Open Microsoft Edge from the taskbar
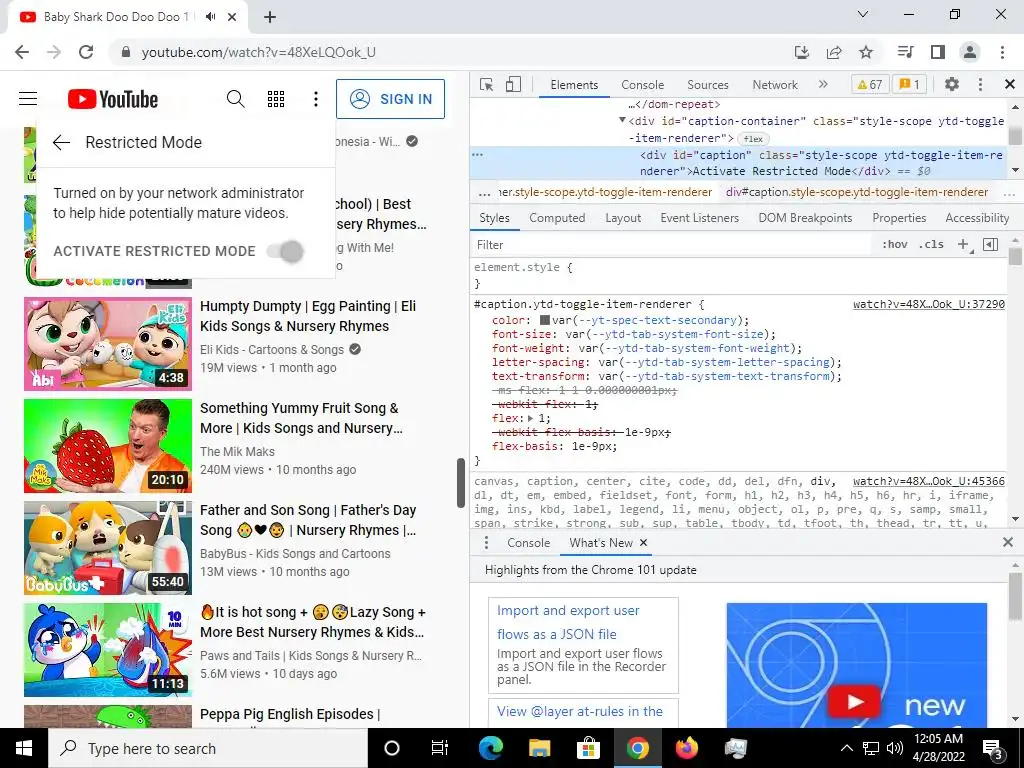 point(491,748)
